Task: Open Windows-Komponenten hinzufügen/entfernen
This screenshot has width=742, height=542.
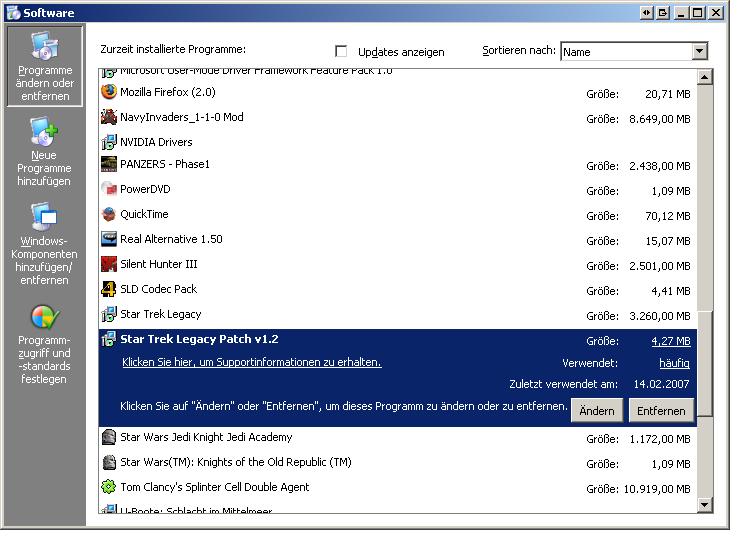Action: [x=44, y=244]
